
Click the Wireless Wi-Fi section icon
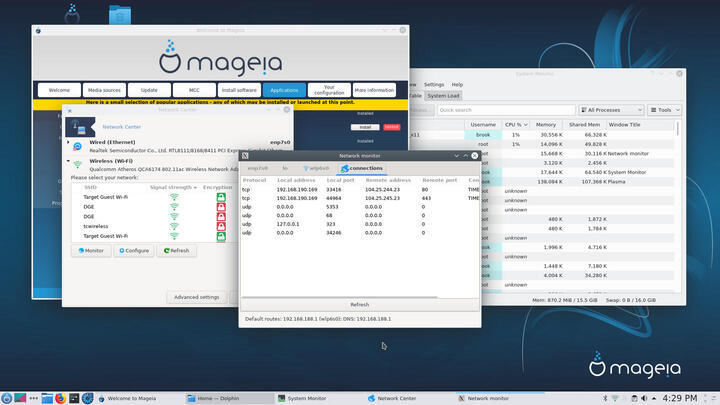click(78, 164)
